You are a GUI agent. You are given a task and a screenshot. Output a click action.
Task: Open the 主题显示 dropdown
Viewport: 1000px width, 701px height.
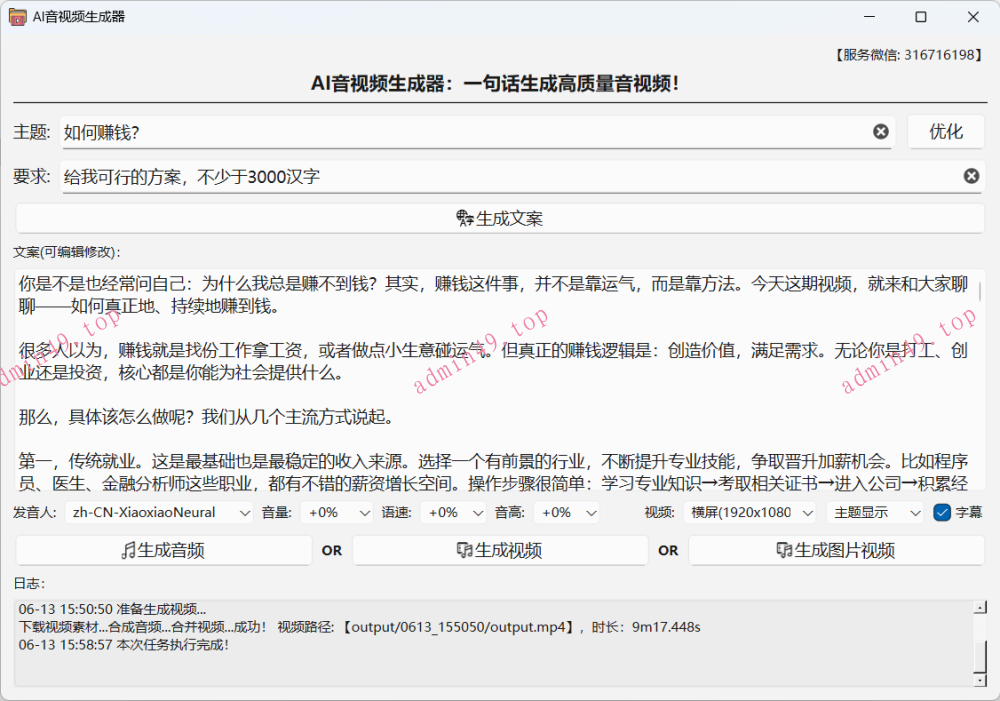[875, 513]
